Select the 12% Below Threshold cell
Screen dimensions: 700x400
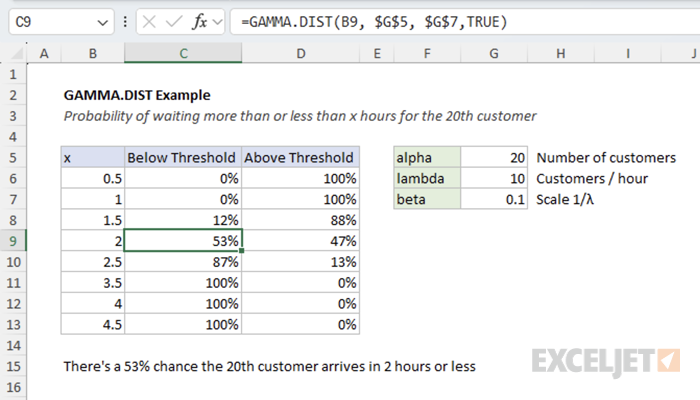click(x=183, y=220)
